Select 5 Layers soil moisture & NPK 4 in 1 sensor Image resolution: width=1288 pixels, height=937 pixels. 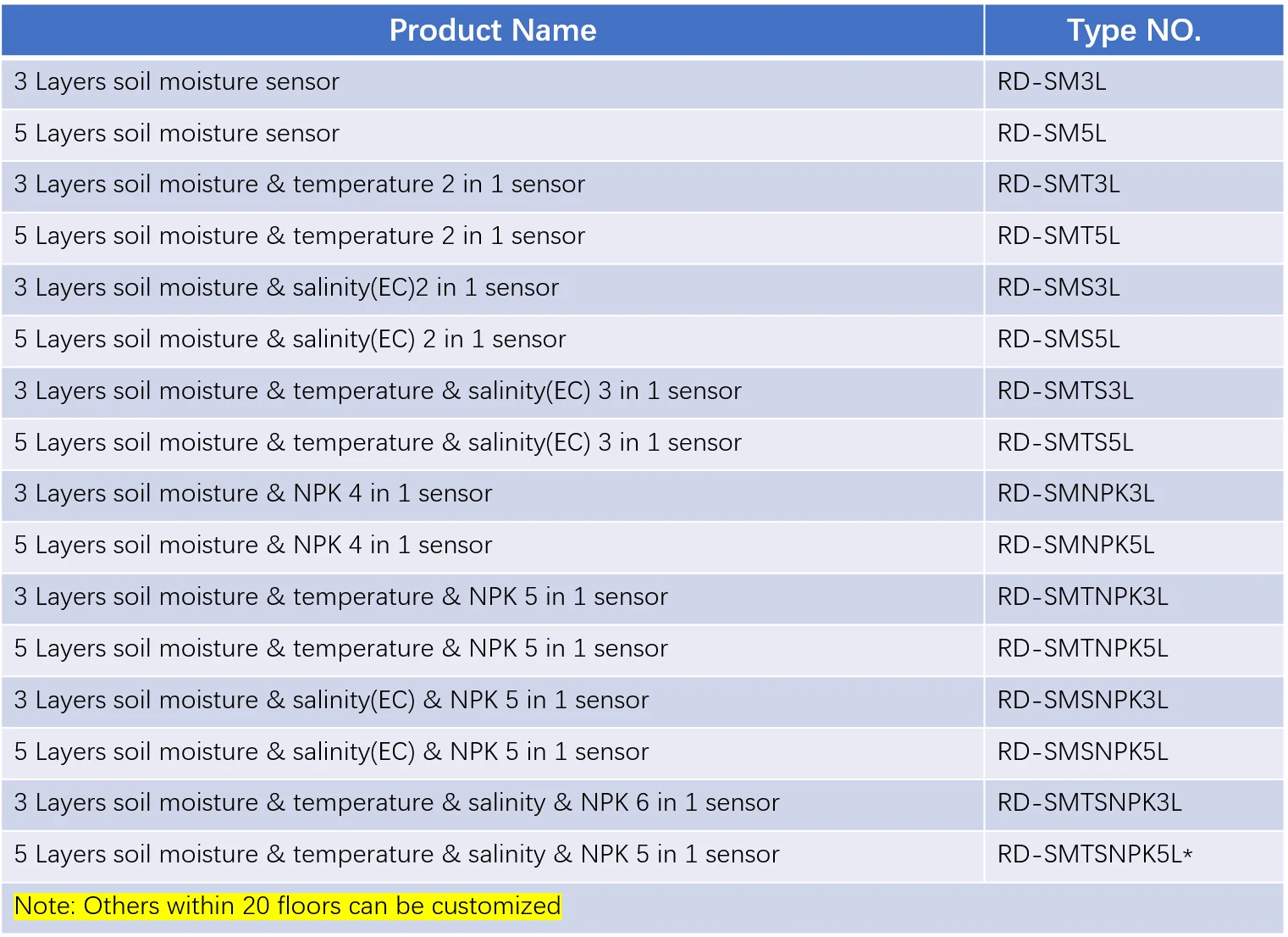252,546
